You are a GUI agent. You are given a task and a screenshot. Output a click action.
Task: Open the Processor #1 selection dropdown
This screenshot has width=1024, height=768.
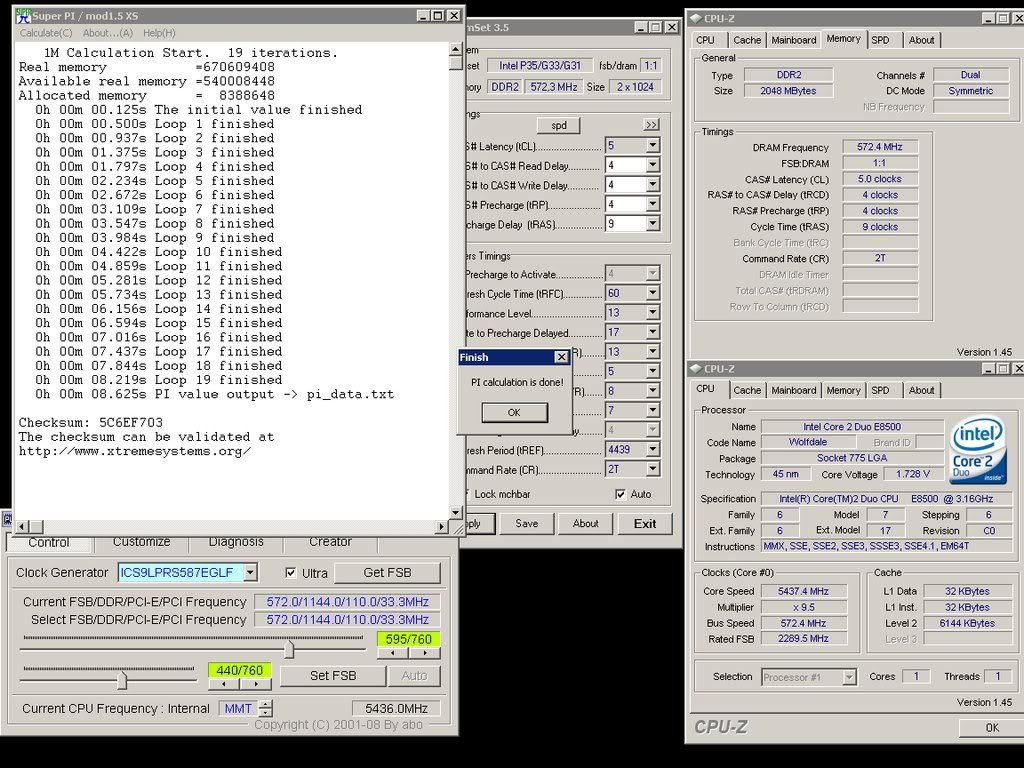pyautogui.click(x=849, y=677)
